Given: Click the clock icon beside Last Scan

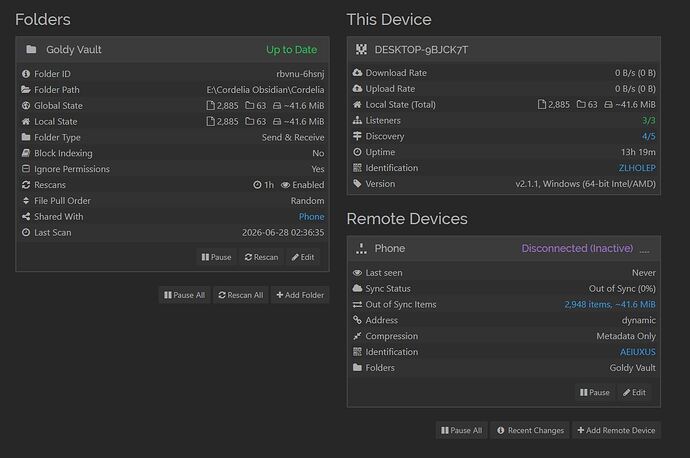Looking at the screenshot, I should pos(26,232).
